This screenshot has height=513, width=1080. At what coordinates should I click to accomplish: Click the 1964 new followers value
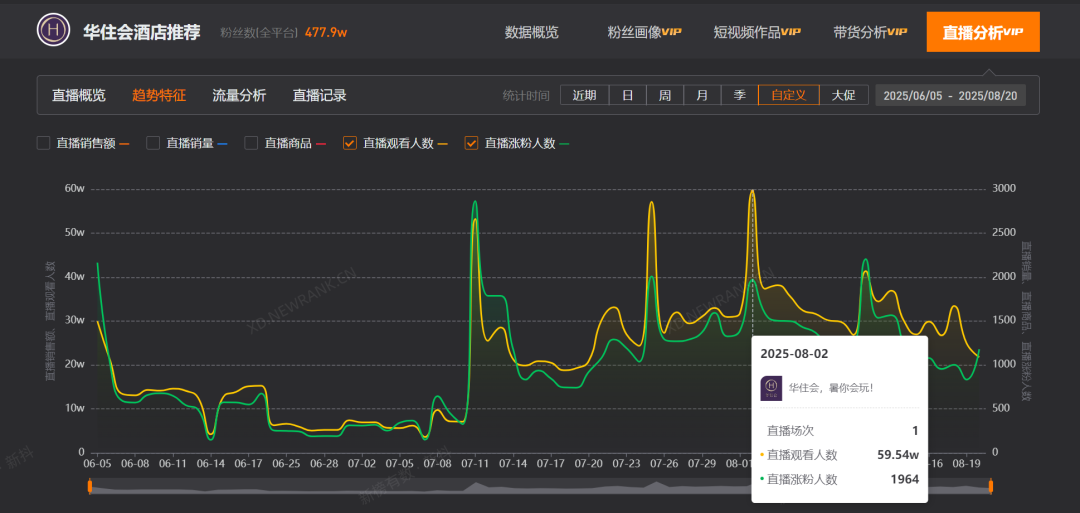[904, 479]
